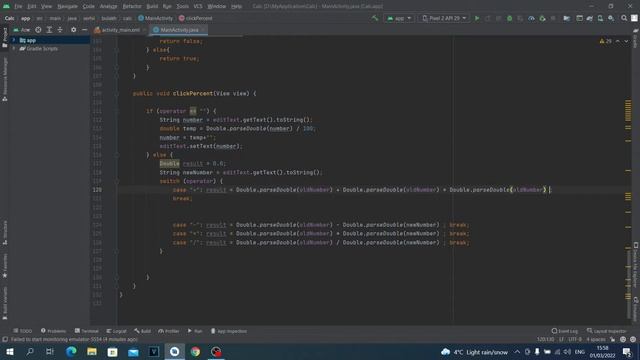
Task: Open the UTF-8 encoding selector
Action: point(575,340)
